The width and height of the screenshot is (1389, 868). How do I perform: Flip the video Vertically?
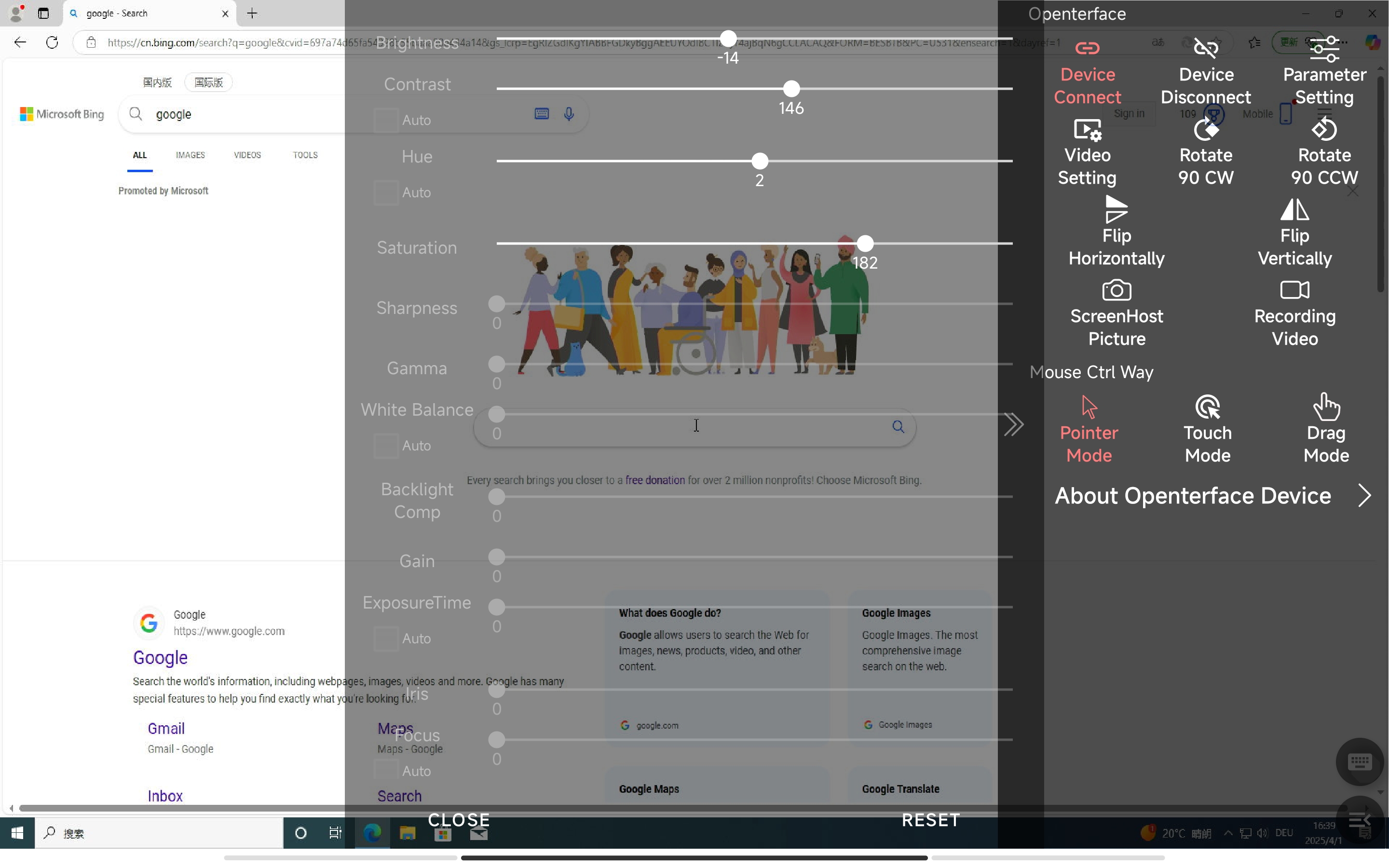1294,210
